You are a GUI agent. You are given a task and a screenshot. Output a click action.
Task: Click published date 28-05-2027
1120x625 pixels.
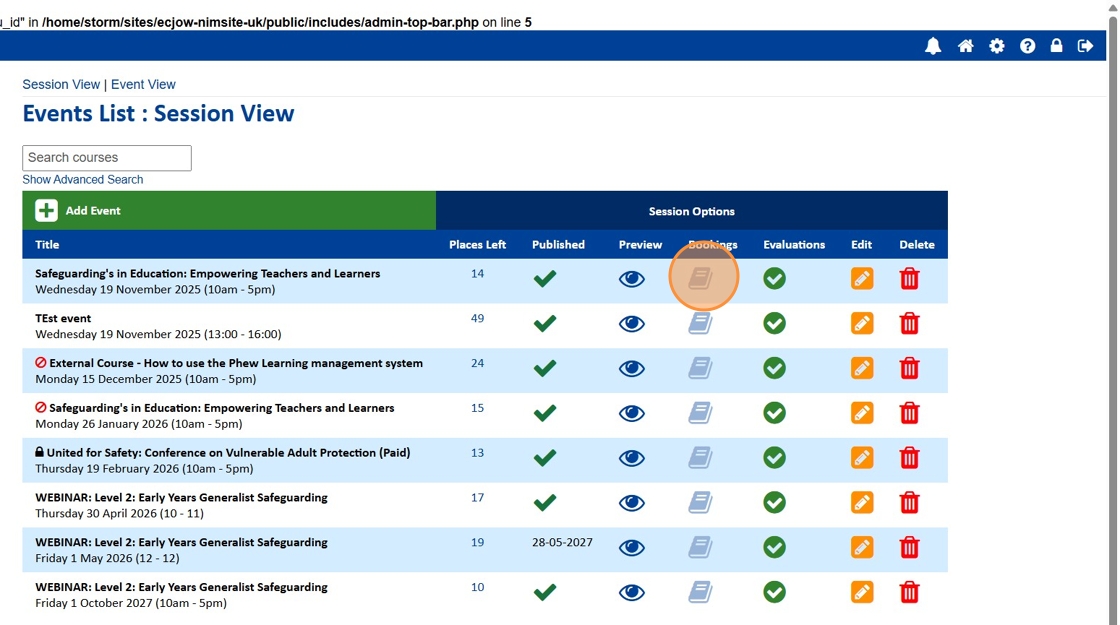[x=562, y=542]
